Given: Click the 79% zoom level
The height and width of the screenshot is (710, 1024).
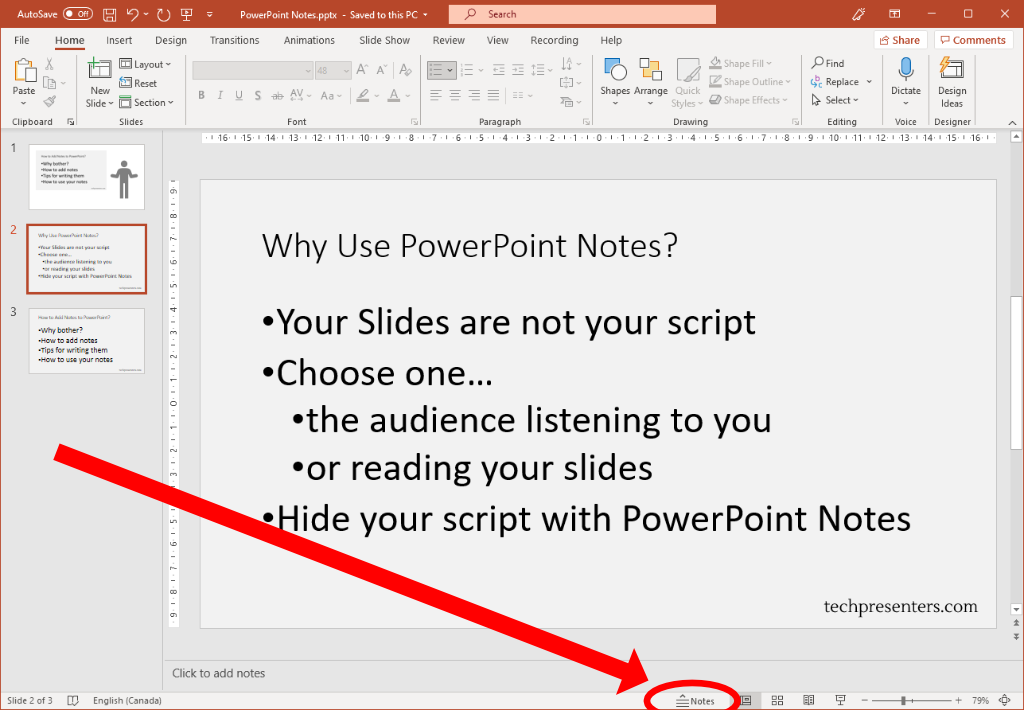Looking at the screenshot, I should coord(980,700).
